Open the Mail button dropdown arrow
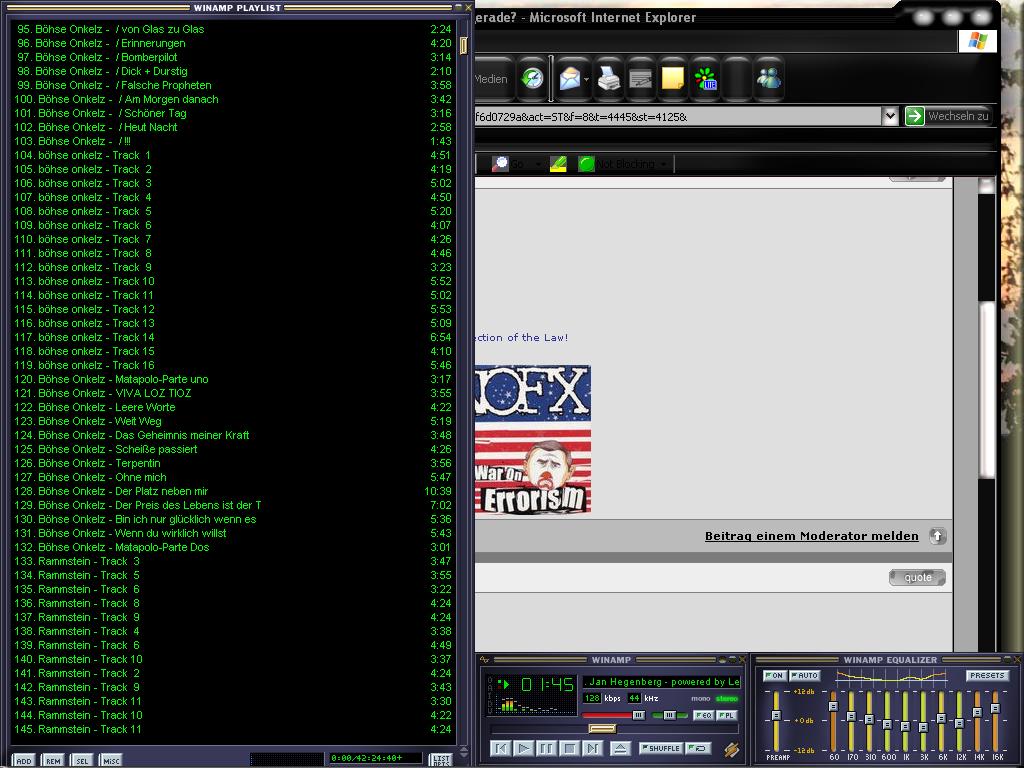 (586, 80)
